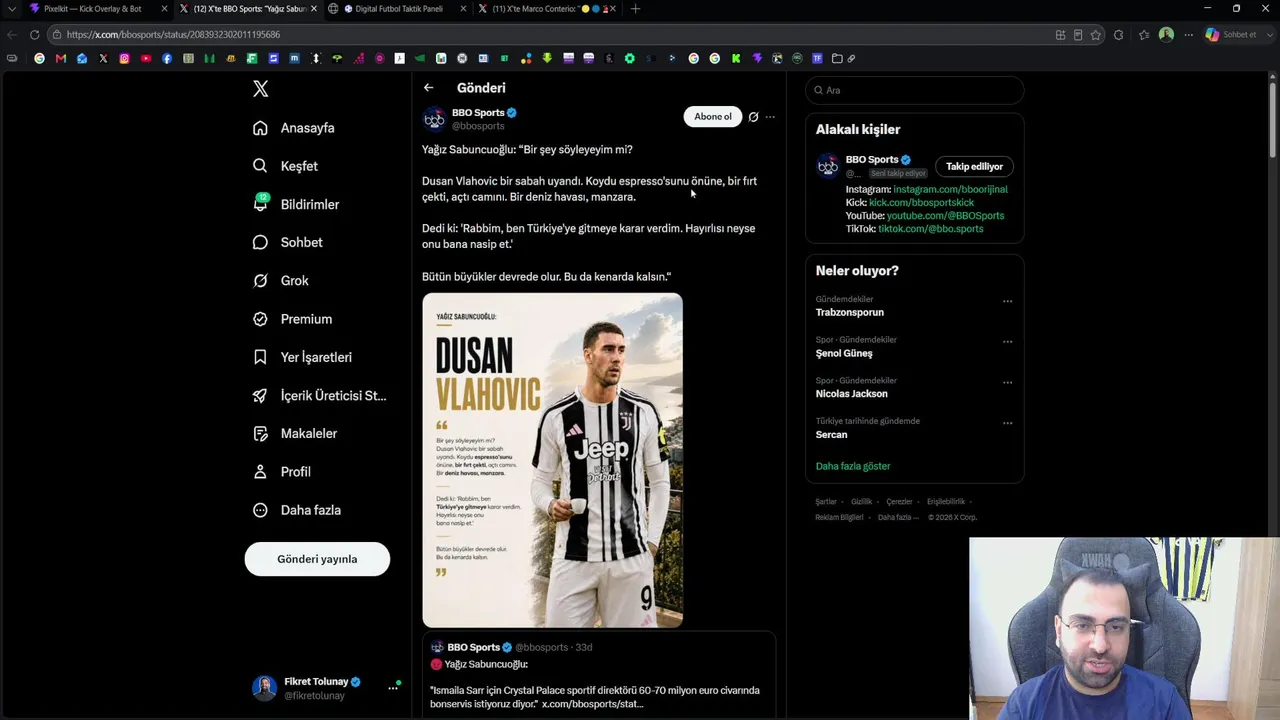Viewport: 1280px width, 720px height.
Task: Open the Trabzonsporun trending topic
Action: 850,312
